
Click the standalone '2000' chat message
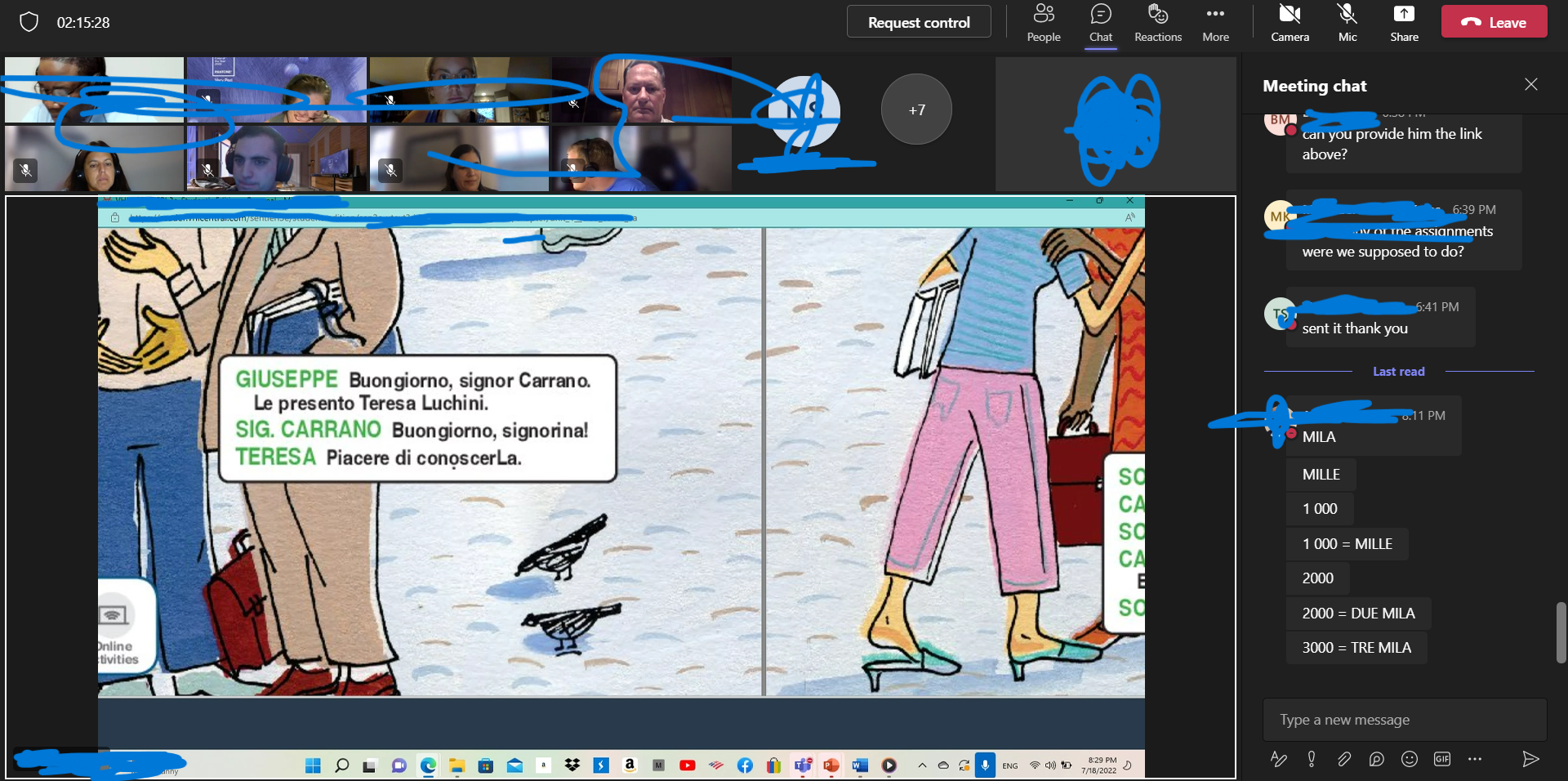coord(1317,578)
